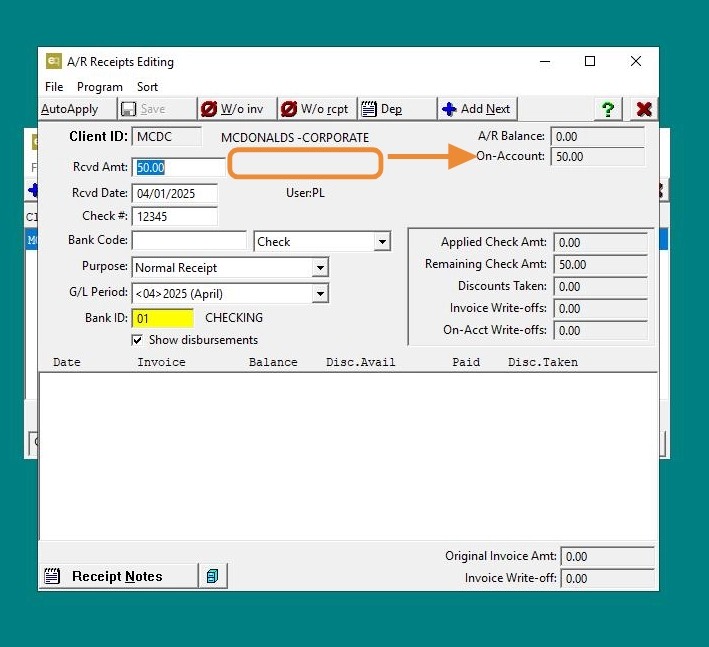Image resolution: width=709 pixels, height=647 pixels.
Task: Click the empty Bank Code field
Action: [189, 241]
